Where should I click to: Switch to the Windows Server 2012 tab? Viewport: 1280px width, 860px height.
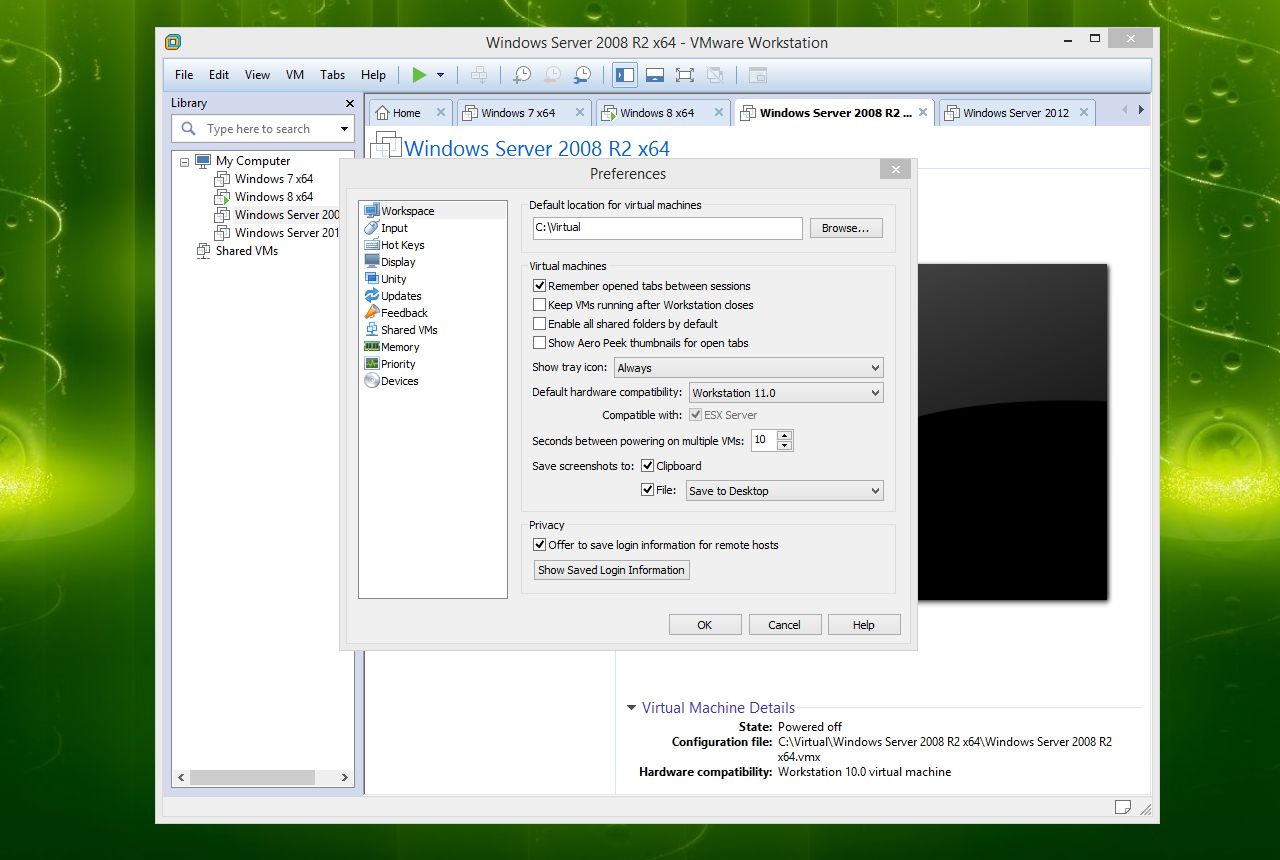click(x=1016, y=113)
